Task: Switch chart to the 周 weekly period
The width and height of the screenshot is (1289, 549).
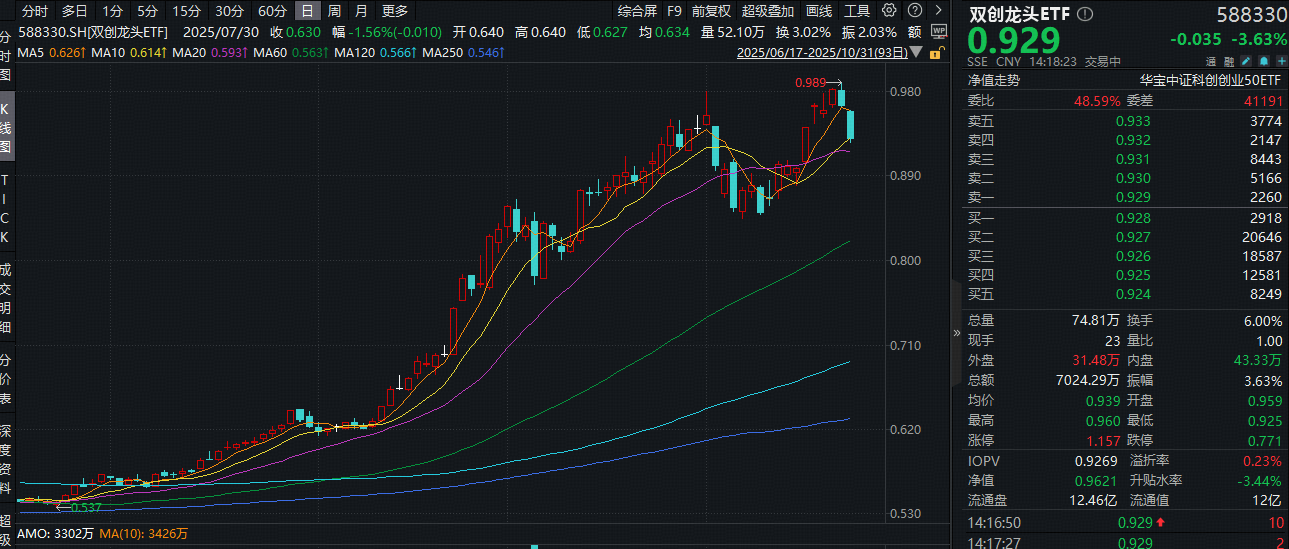Action: click(334, 11)
